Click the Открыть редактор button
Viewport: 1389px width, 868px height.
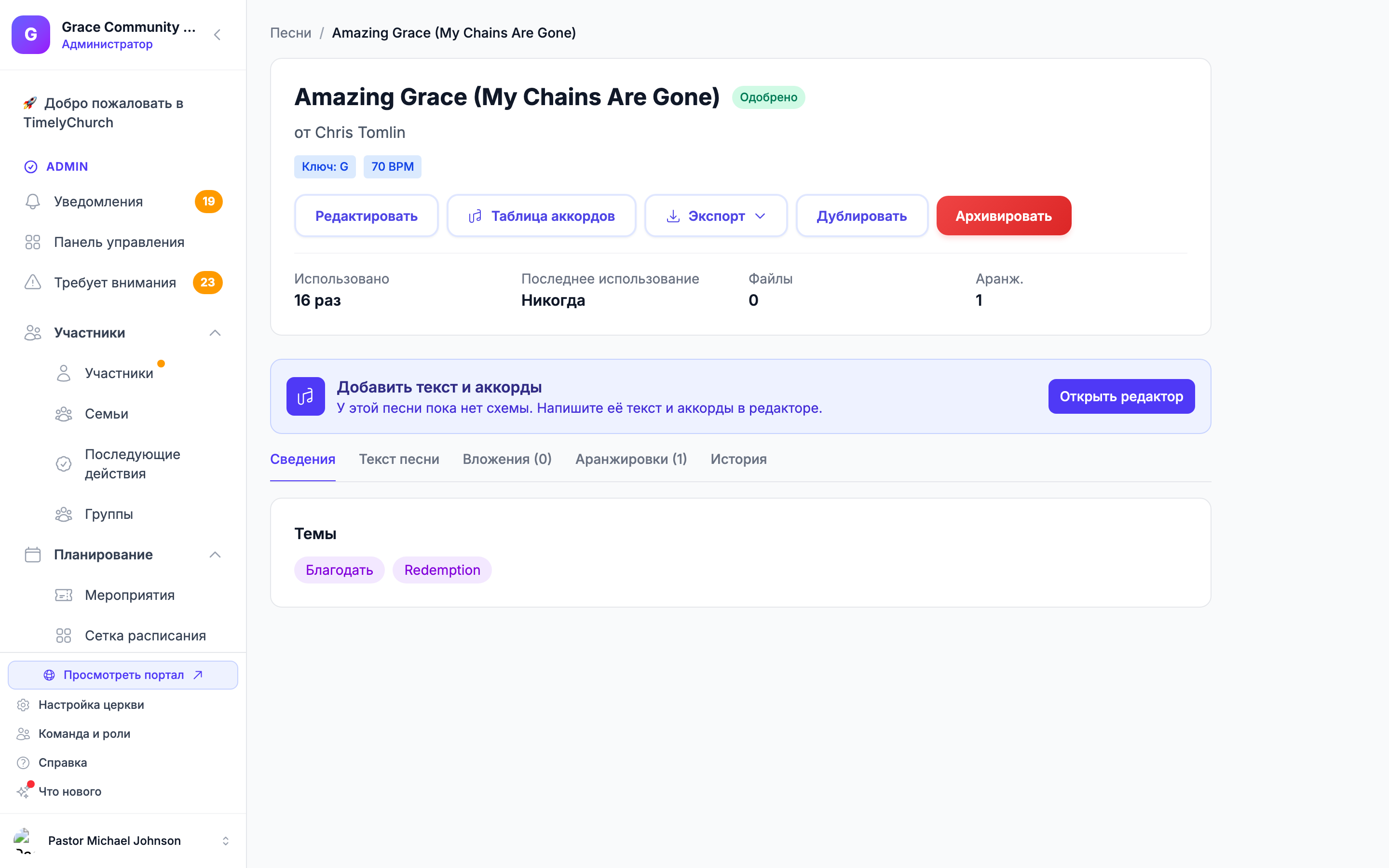[1121, 396]
